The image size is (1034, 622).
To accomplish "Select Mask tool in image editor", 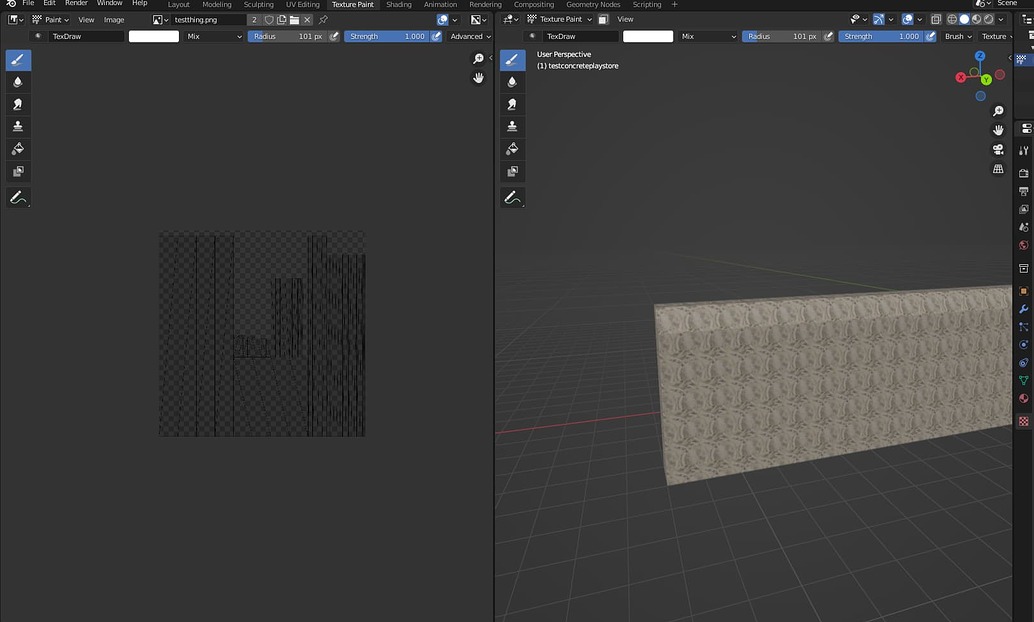I will (18, 171).
